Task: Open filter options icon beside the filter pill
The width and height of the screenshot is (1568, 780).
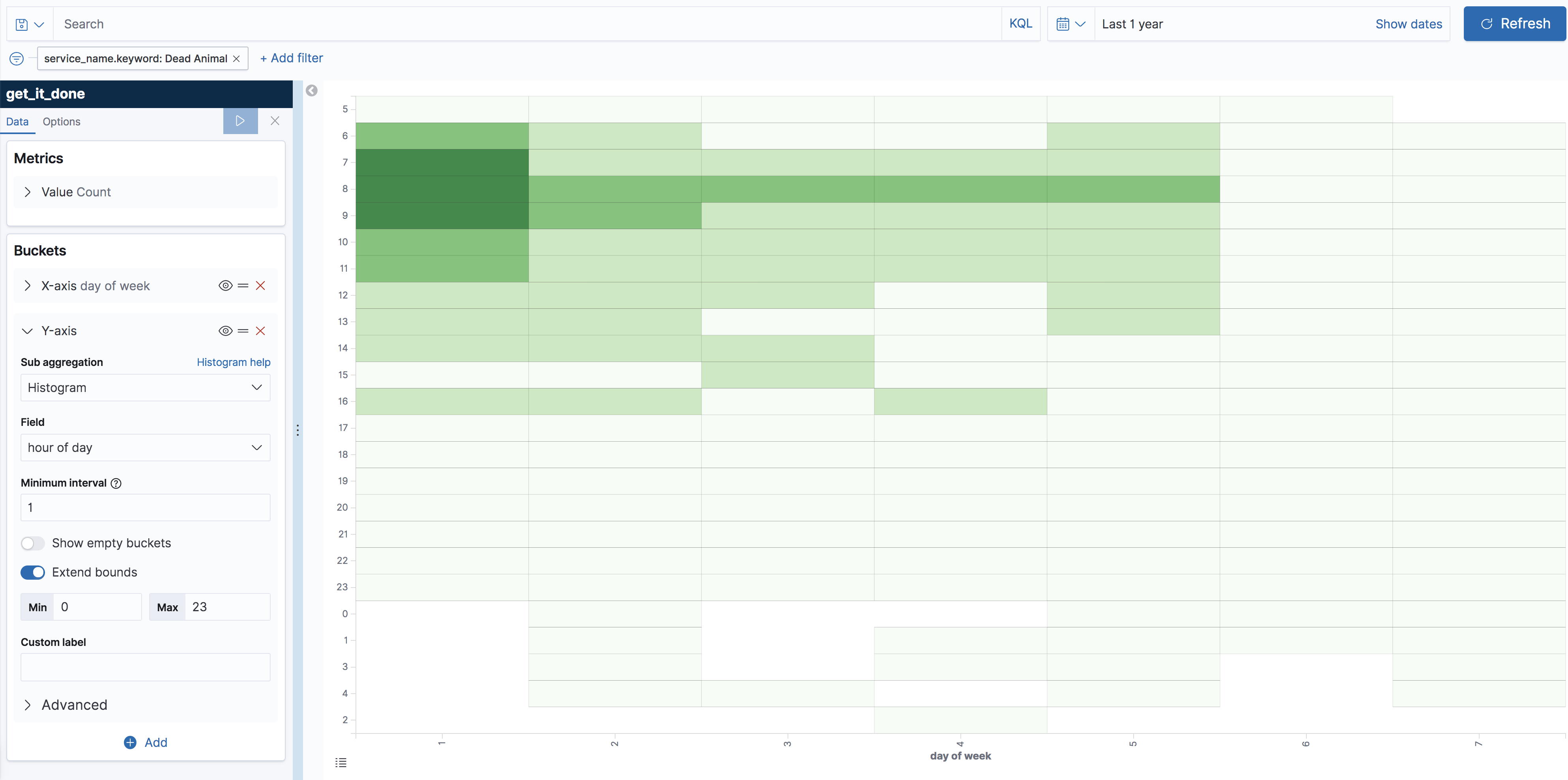Action: pos(17,58)
